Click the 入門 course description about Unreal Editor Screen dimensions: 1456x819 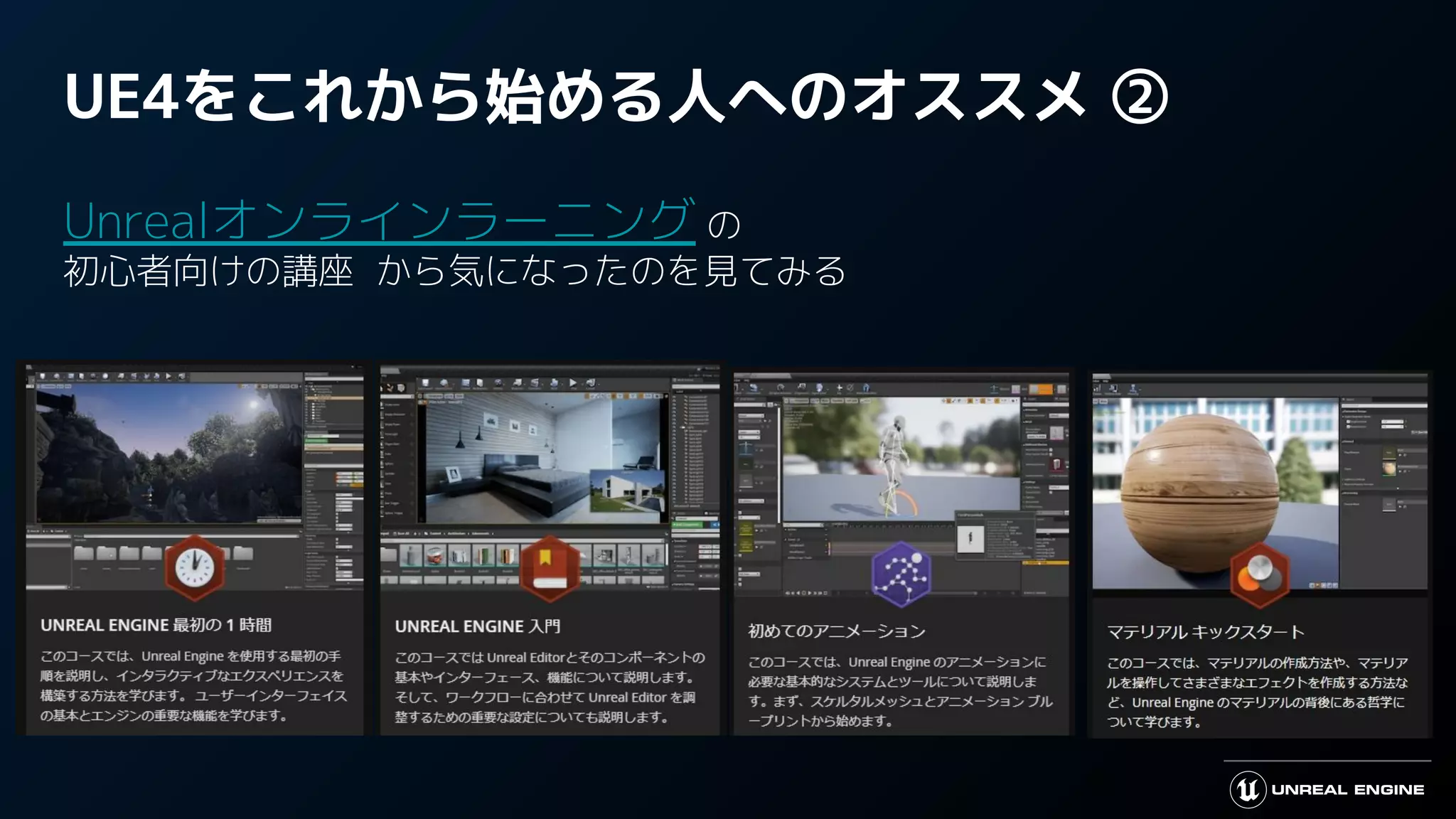[x=550, y=687]
